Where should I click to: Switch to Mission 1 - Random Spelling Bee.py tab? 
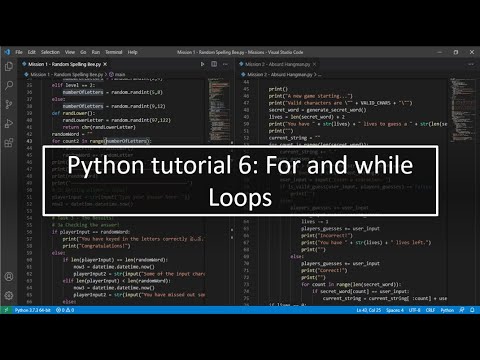64,64
